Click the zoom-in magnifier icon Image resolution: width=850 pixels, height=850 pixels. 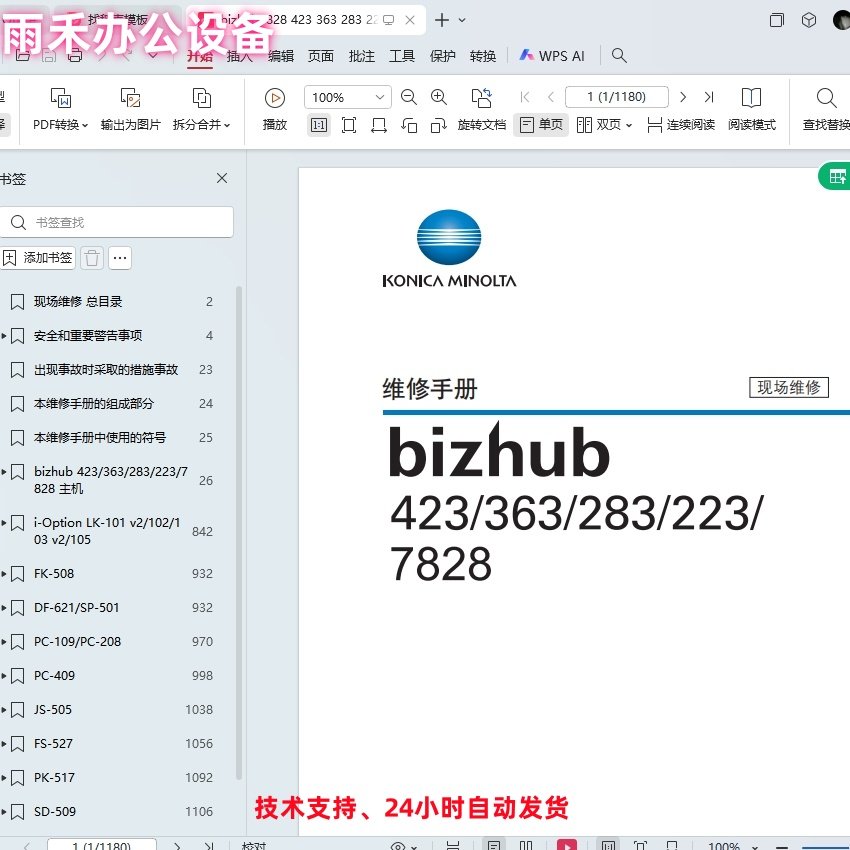coord(439,98)
